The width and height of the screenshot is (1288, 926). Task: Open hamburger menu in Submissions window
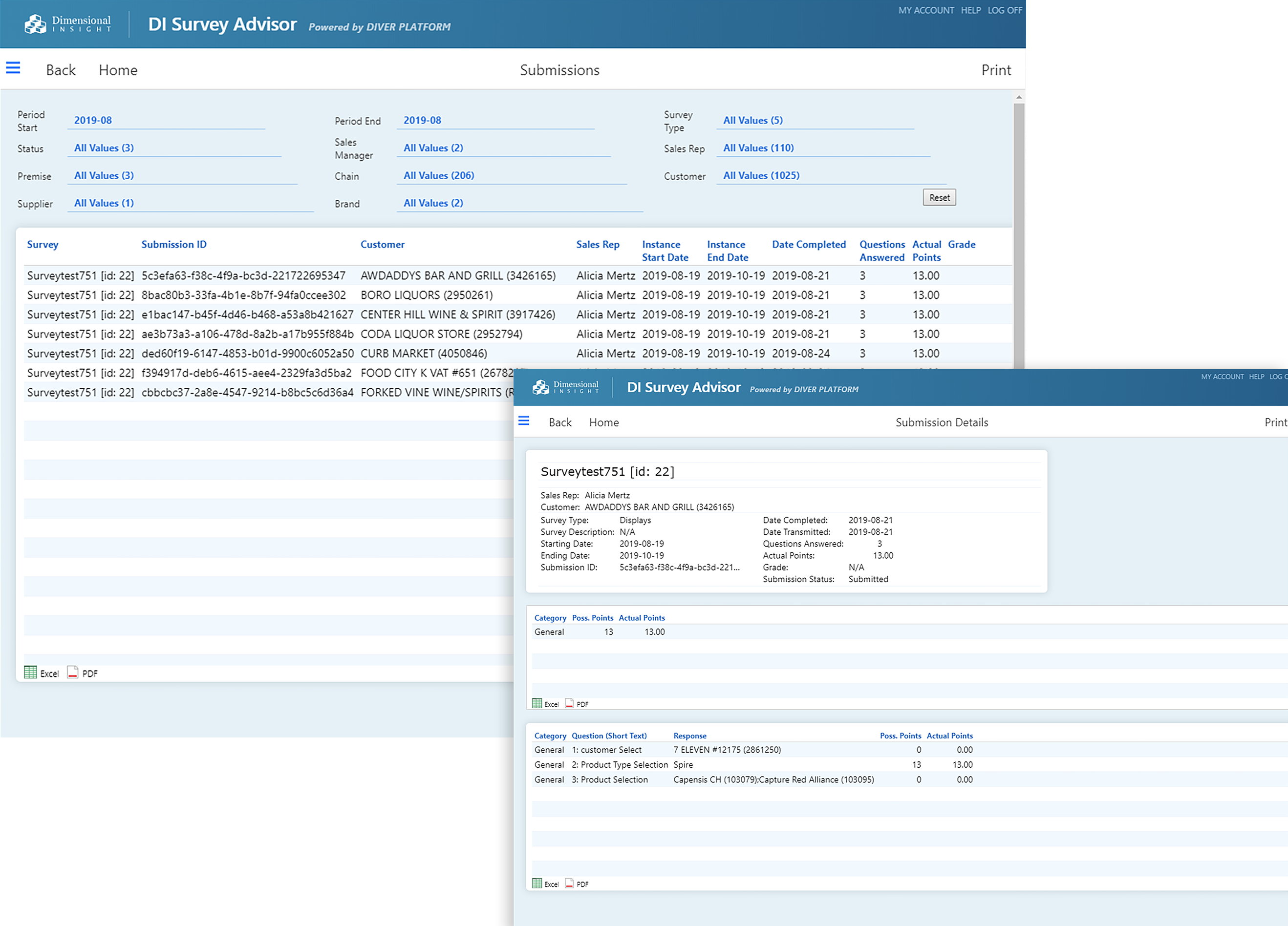[13, 68]
